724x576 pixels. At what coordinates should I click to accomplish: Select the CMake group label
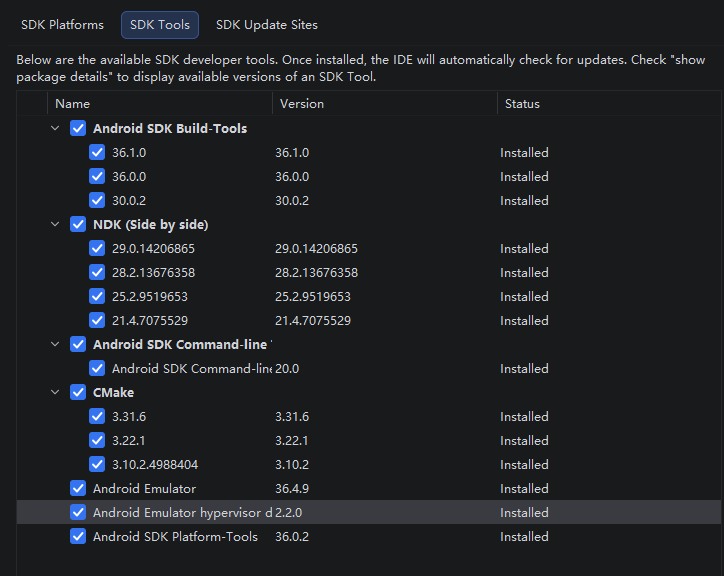coord(114,393)
